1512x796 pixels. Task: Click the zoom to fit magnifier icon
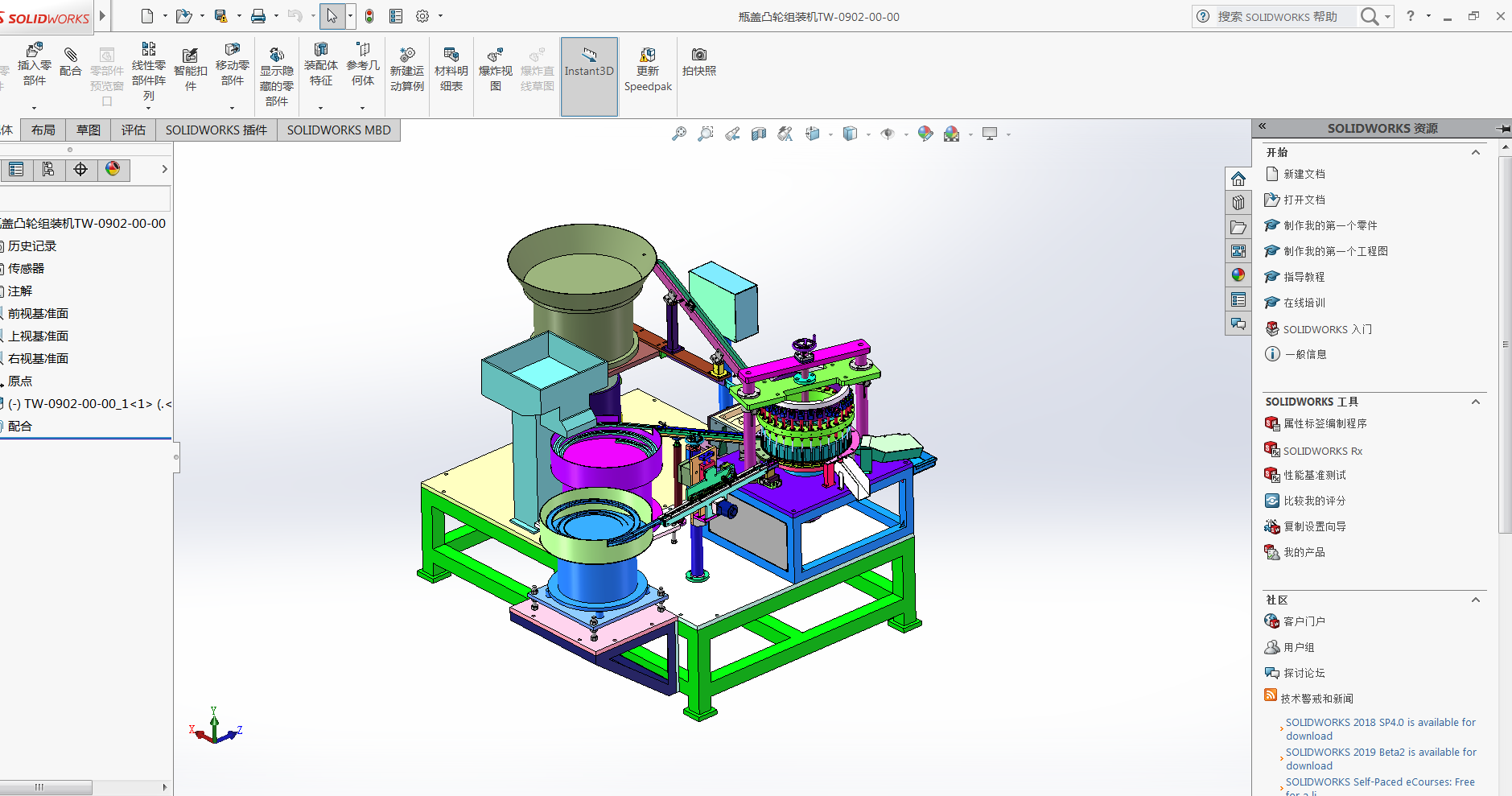tap(679, 134)
